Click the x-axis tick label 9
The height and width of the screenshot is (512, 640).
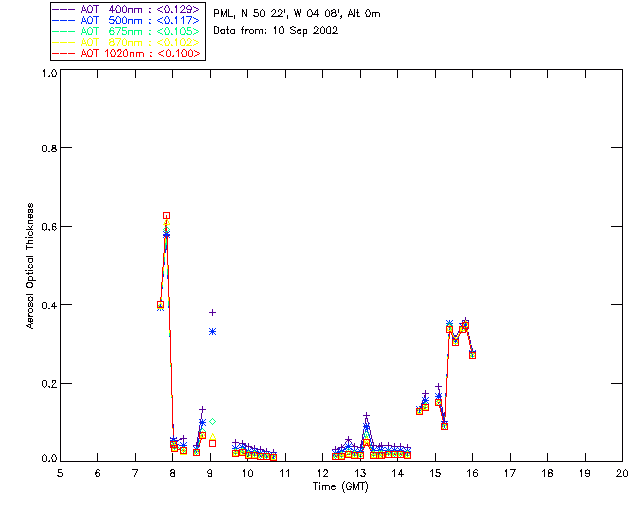(x=210, y=473)
